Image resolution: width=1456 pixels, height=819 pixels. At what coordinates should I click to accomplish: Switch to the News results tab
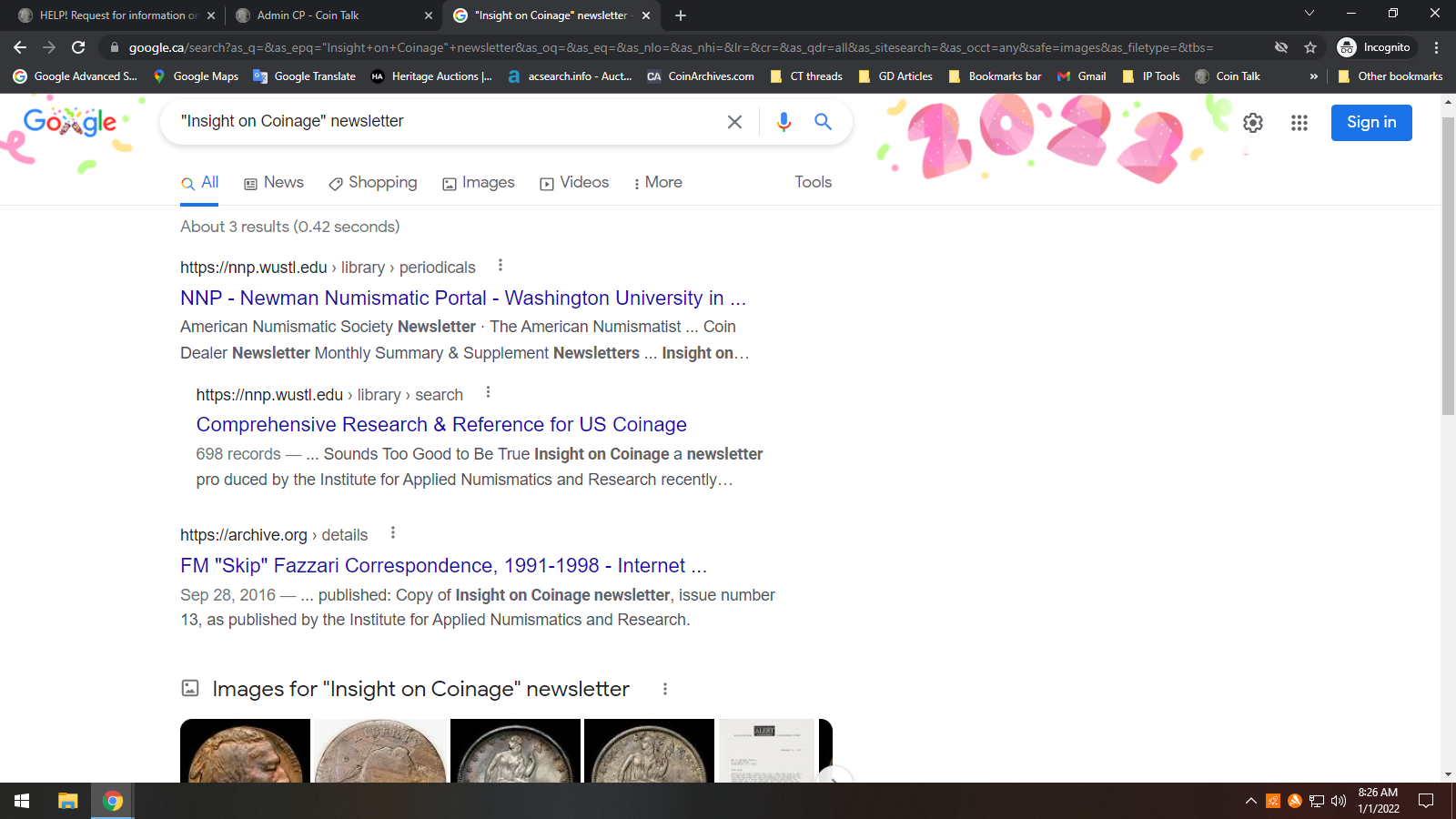(274, 183)
